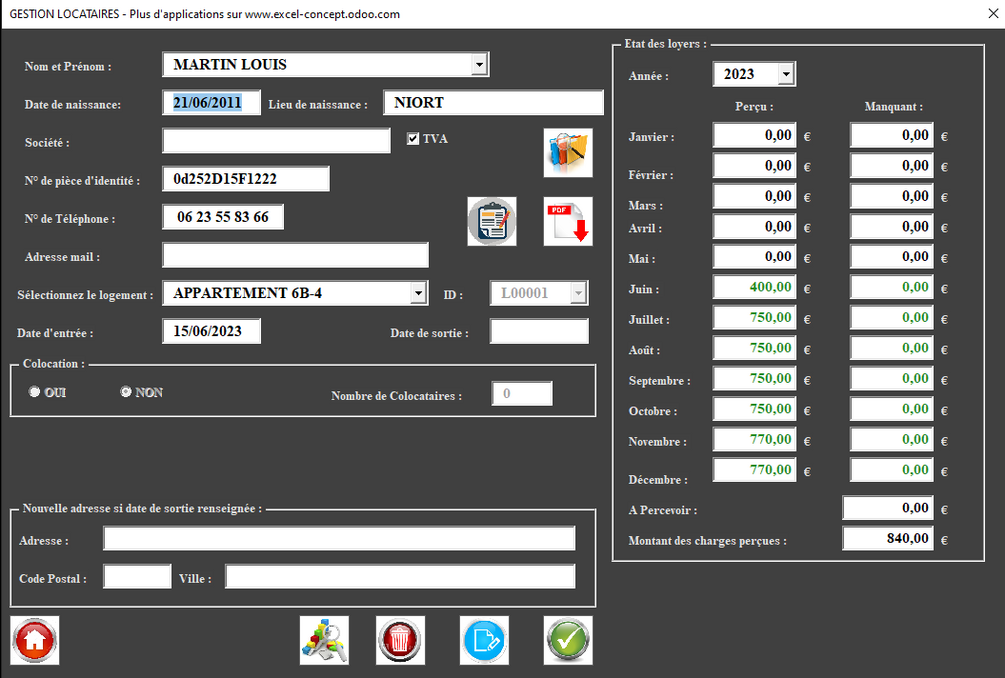Select the NON colocation radio button
The image size is (1005, 678).
click(x=126, y=392)
